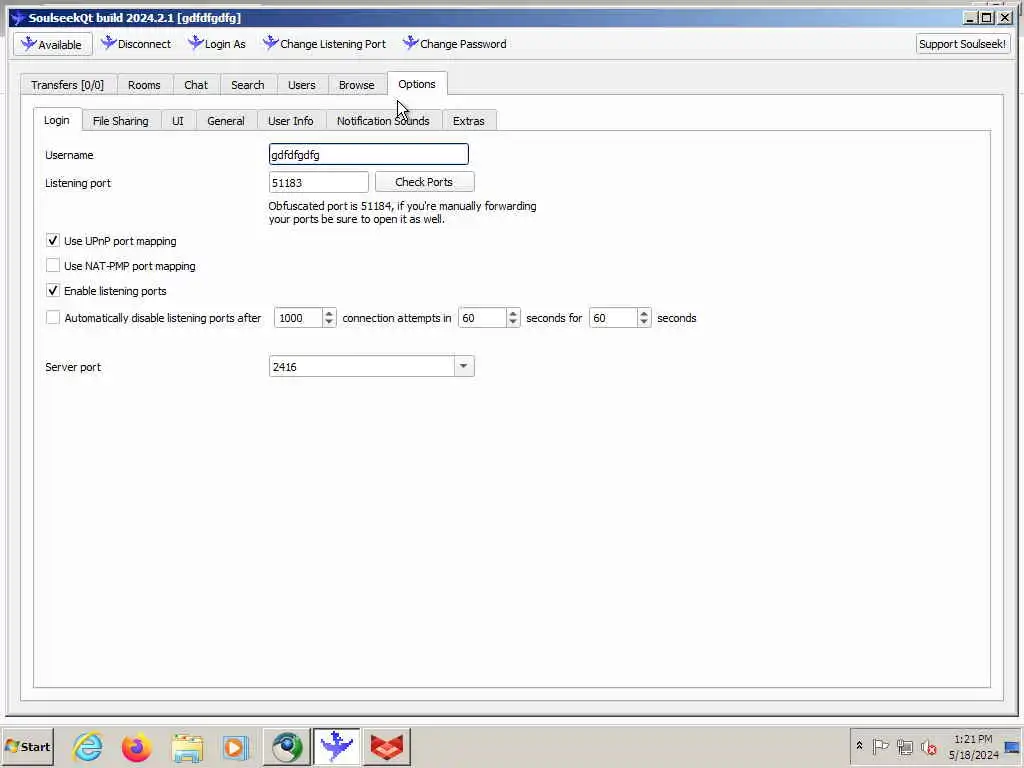Image resolution: width=1024 pixels, height=768 pixels.
Task: Open the Transfers [0/0] tab
Action: [68, 85]
